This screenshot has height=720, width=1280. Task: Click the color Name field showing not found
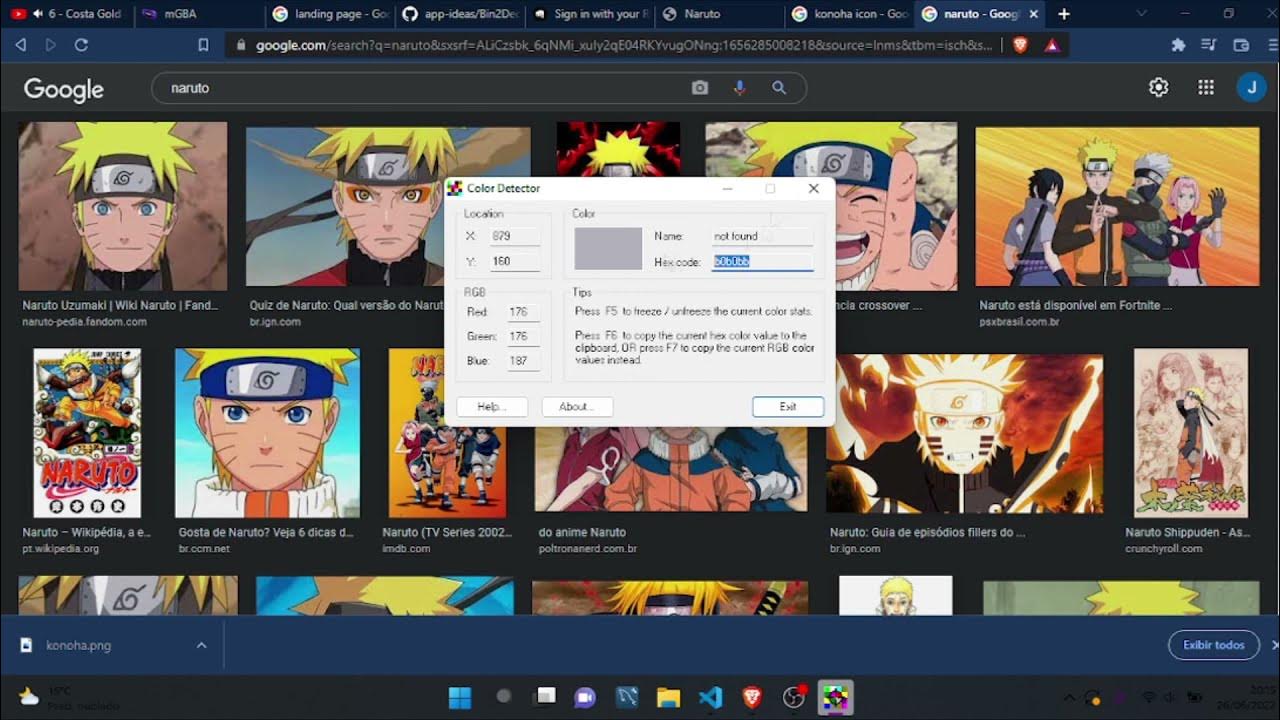tap(762, 236)
